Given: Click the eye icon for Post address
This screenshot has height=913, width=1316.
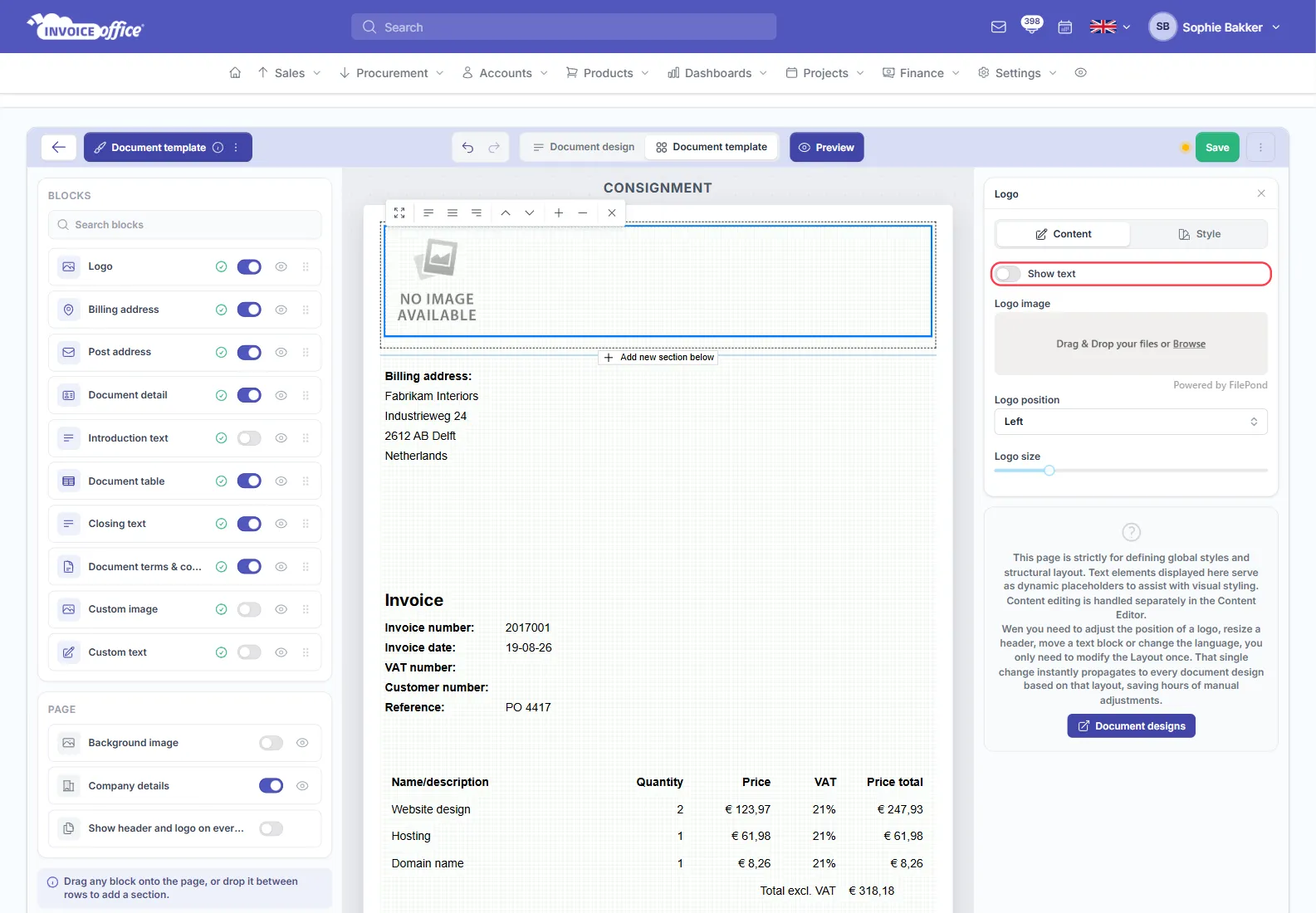Looking at the screenshot, I should 281,352.
